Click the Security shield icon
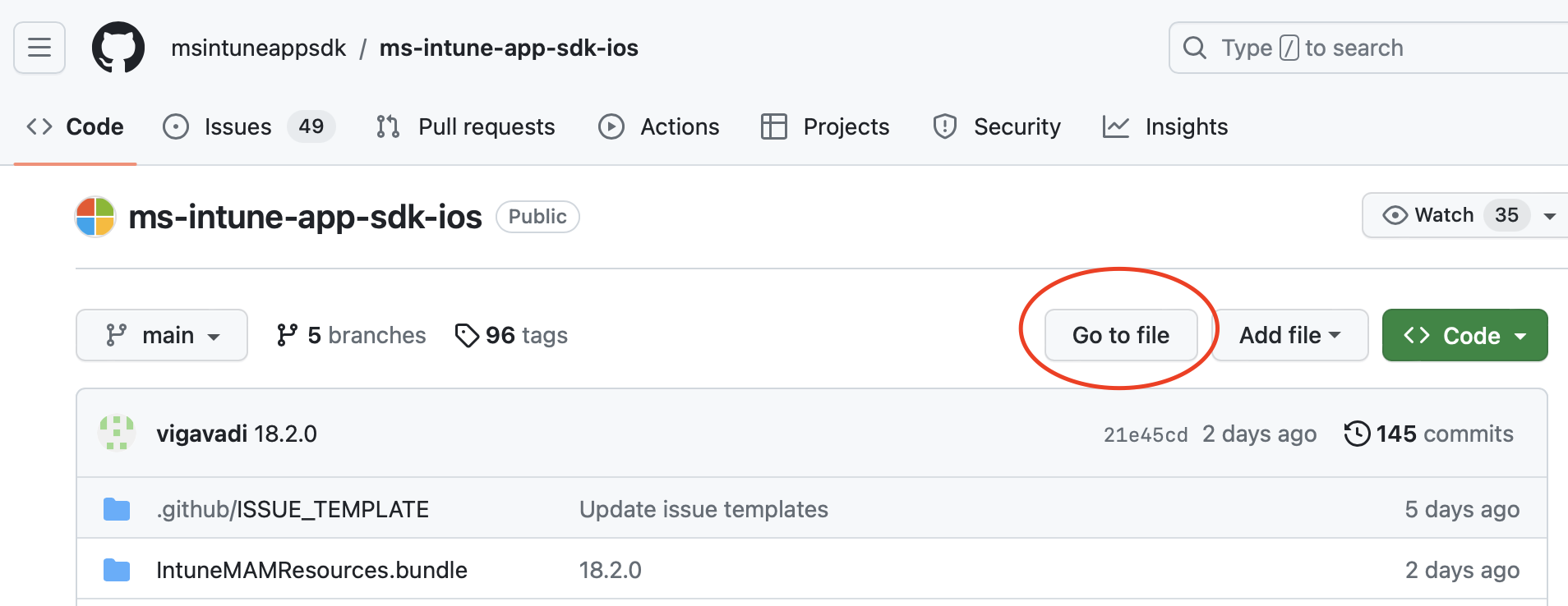The image size is (1568, 606). 944,126
